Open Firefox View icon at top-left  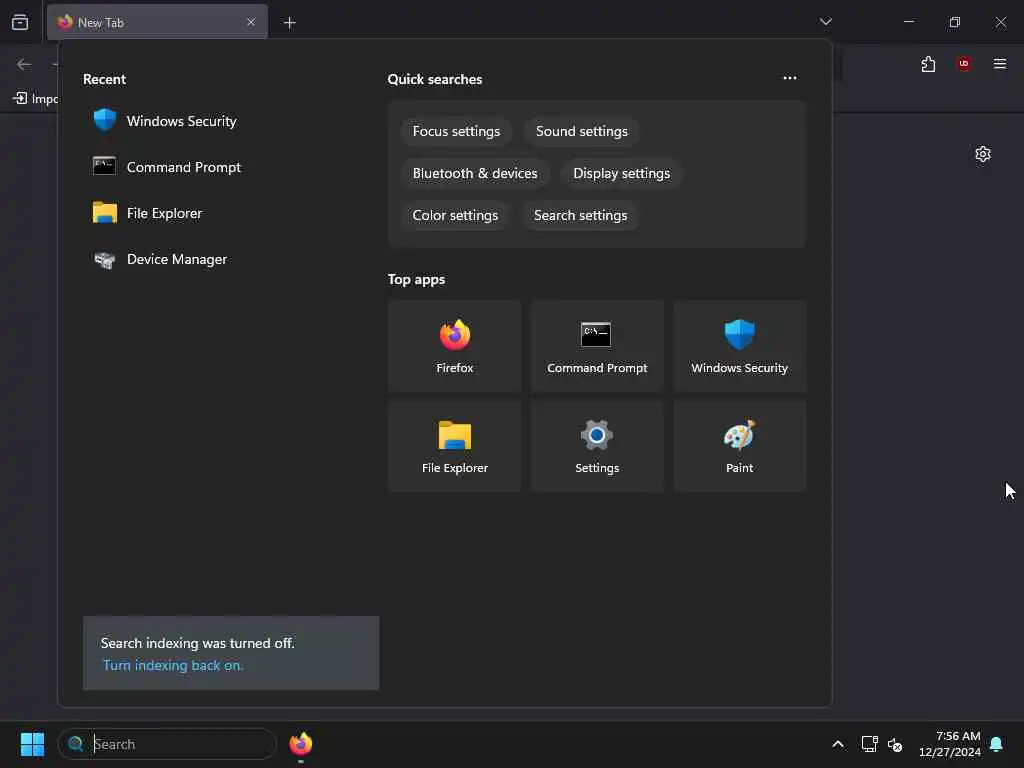point(20,22)
